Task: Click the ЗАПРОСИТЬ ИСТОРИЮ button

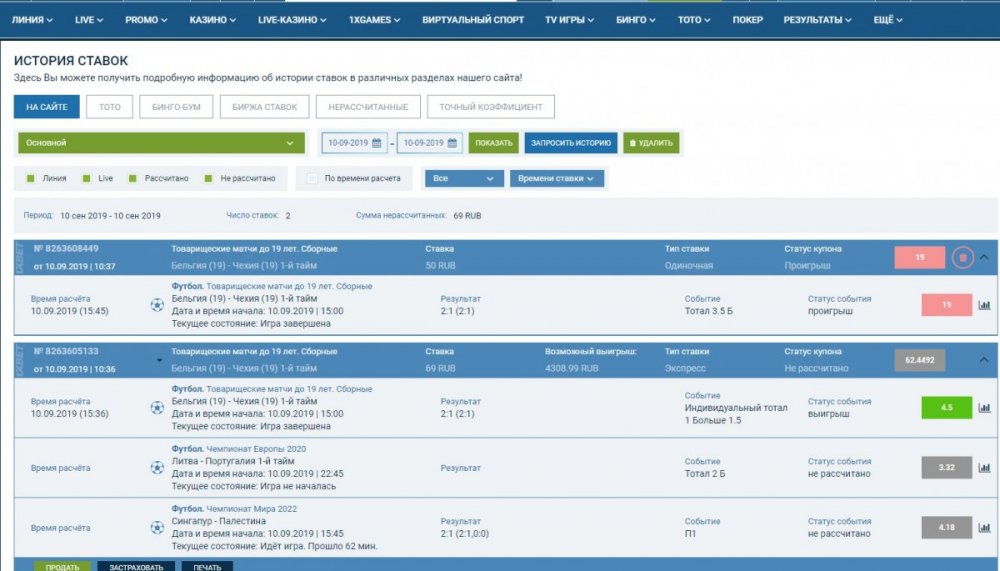Action: click(570, 143)
